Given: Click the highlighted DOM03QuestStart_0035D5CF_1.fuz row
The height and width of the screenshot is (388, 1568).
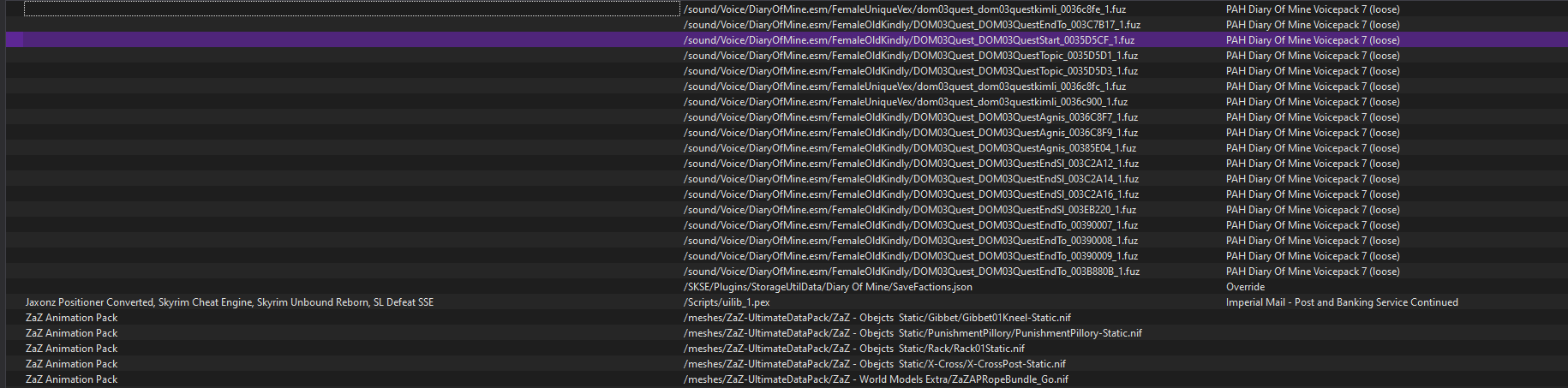Looking at the screenshot, I should pos(908,40).
